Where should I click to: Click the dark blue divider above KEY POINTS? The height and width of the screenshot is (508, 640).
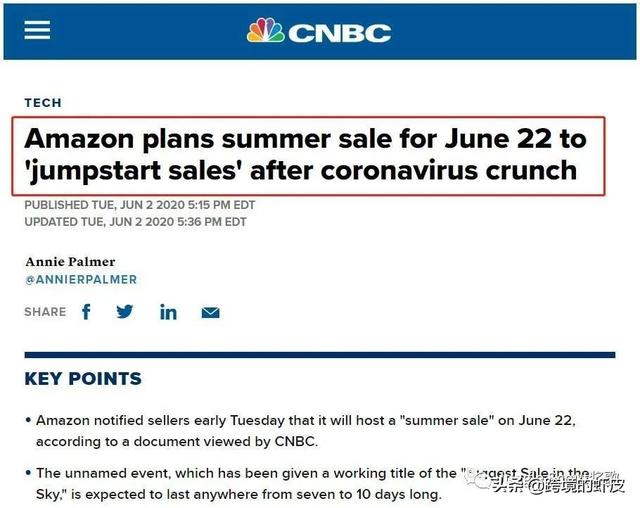pyautogui.click(x=320, y=355)
